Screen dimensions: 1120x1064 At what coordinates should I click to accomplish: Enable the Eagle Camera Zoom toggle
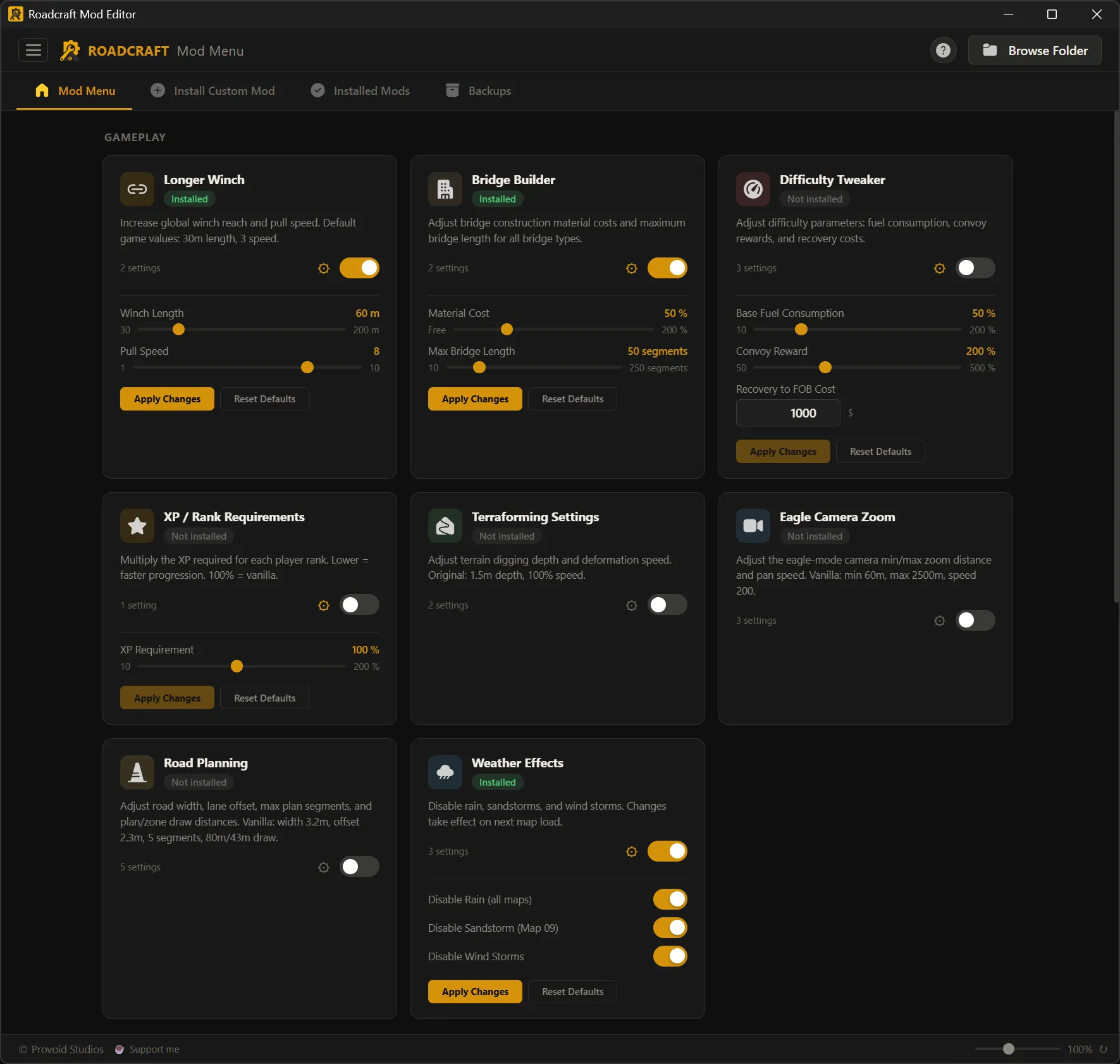tap(975, 621)
